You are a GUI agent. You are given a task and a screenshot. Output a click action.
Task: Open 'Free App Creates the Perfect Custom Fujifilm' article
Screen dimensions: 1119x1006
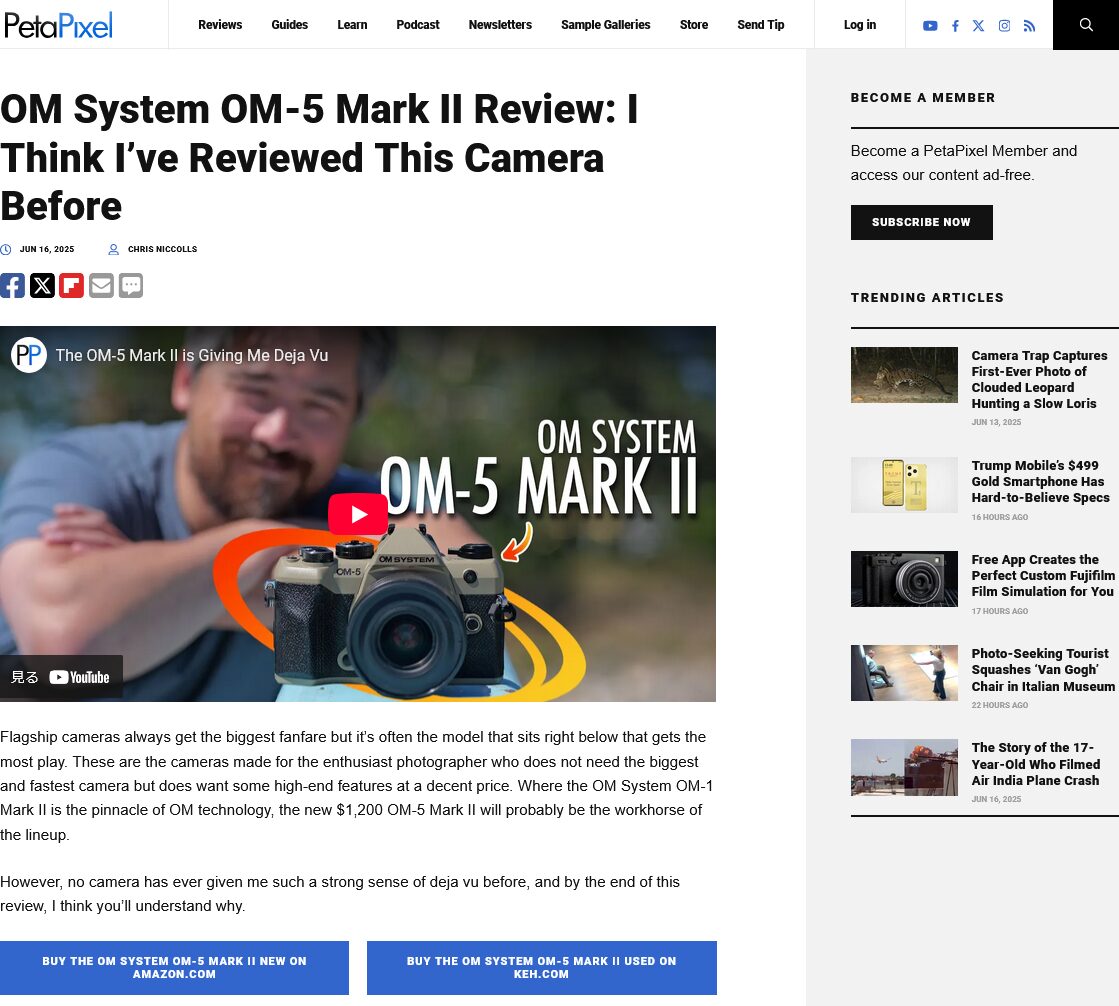coord(1043,576)
